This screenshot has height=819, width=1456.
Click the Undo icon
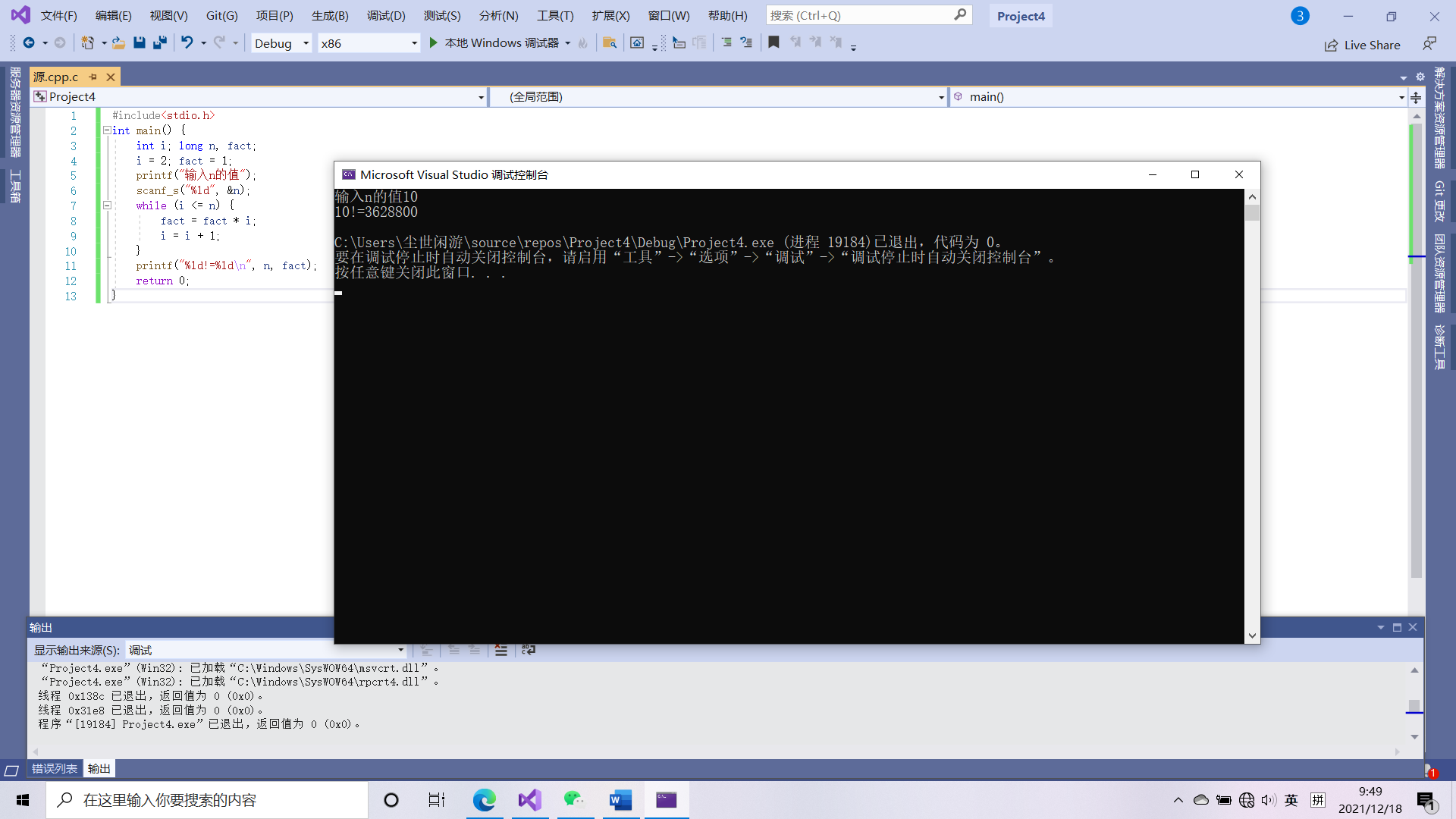187,43
